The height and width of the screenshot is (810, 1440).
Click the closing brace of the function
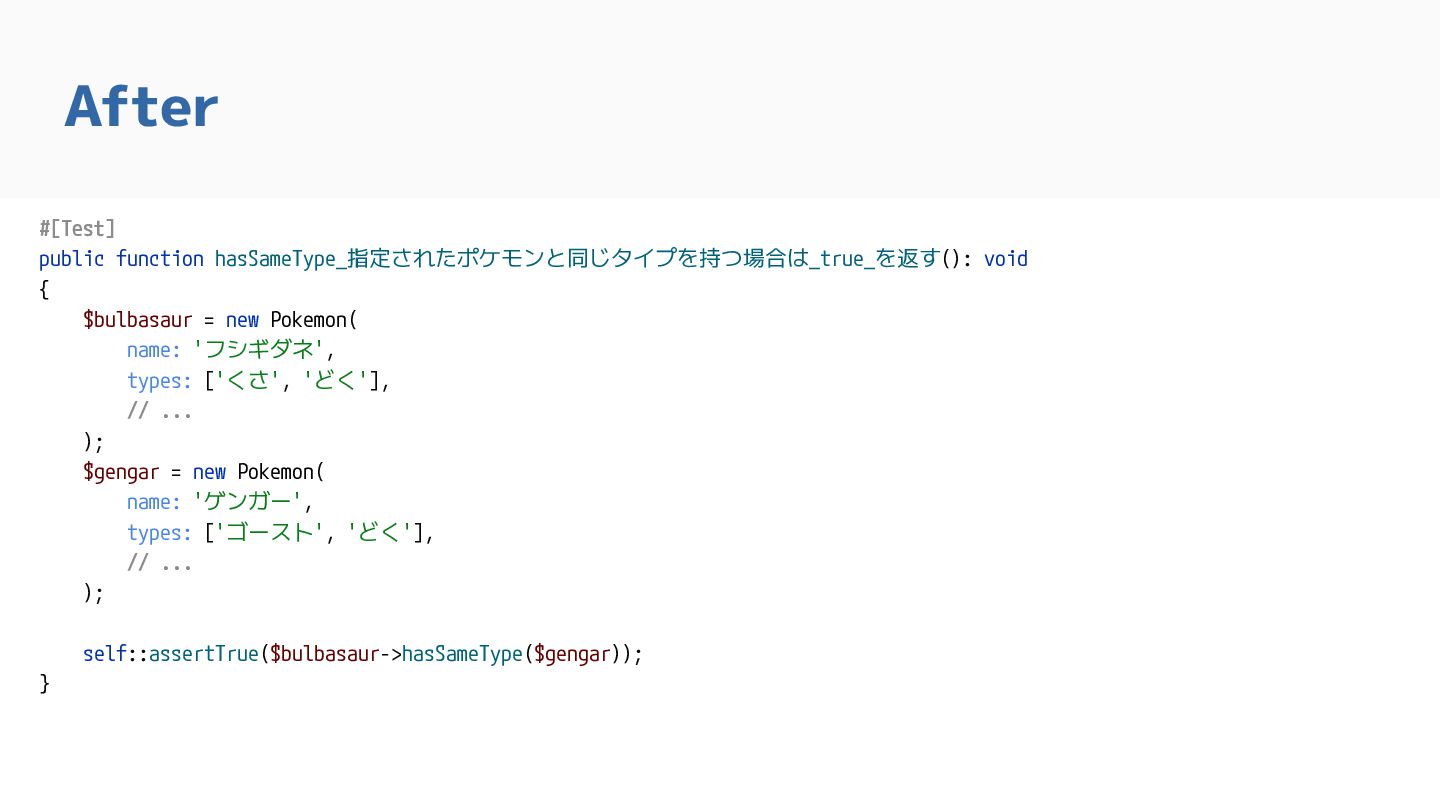pyautogui.click(x=44, y=684)
